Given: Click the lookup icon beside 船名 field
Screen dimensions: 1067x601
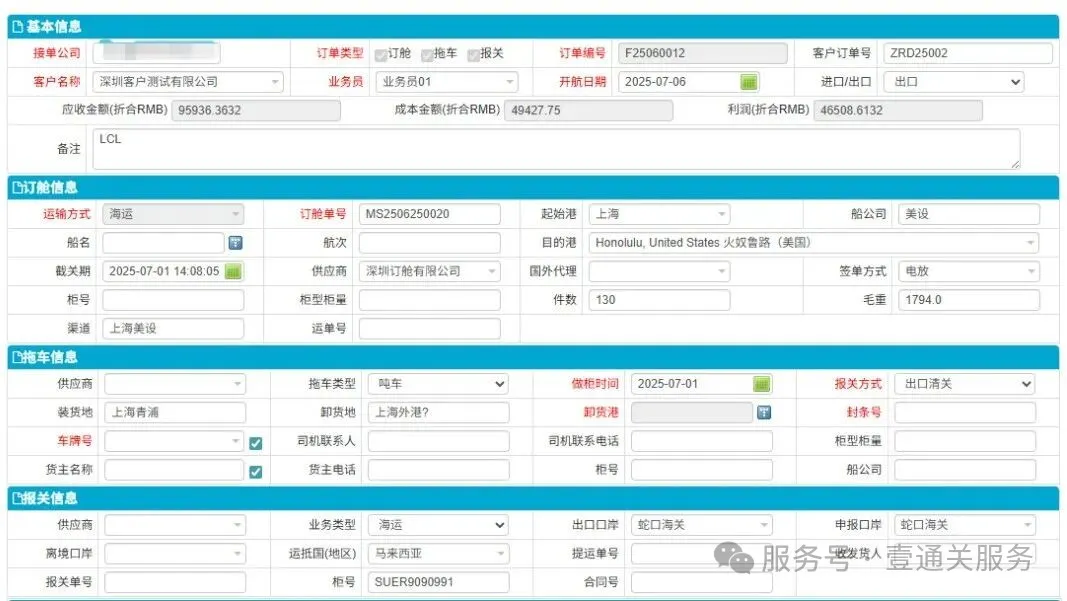Looking at the screenshot, I should pos(235,243).
